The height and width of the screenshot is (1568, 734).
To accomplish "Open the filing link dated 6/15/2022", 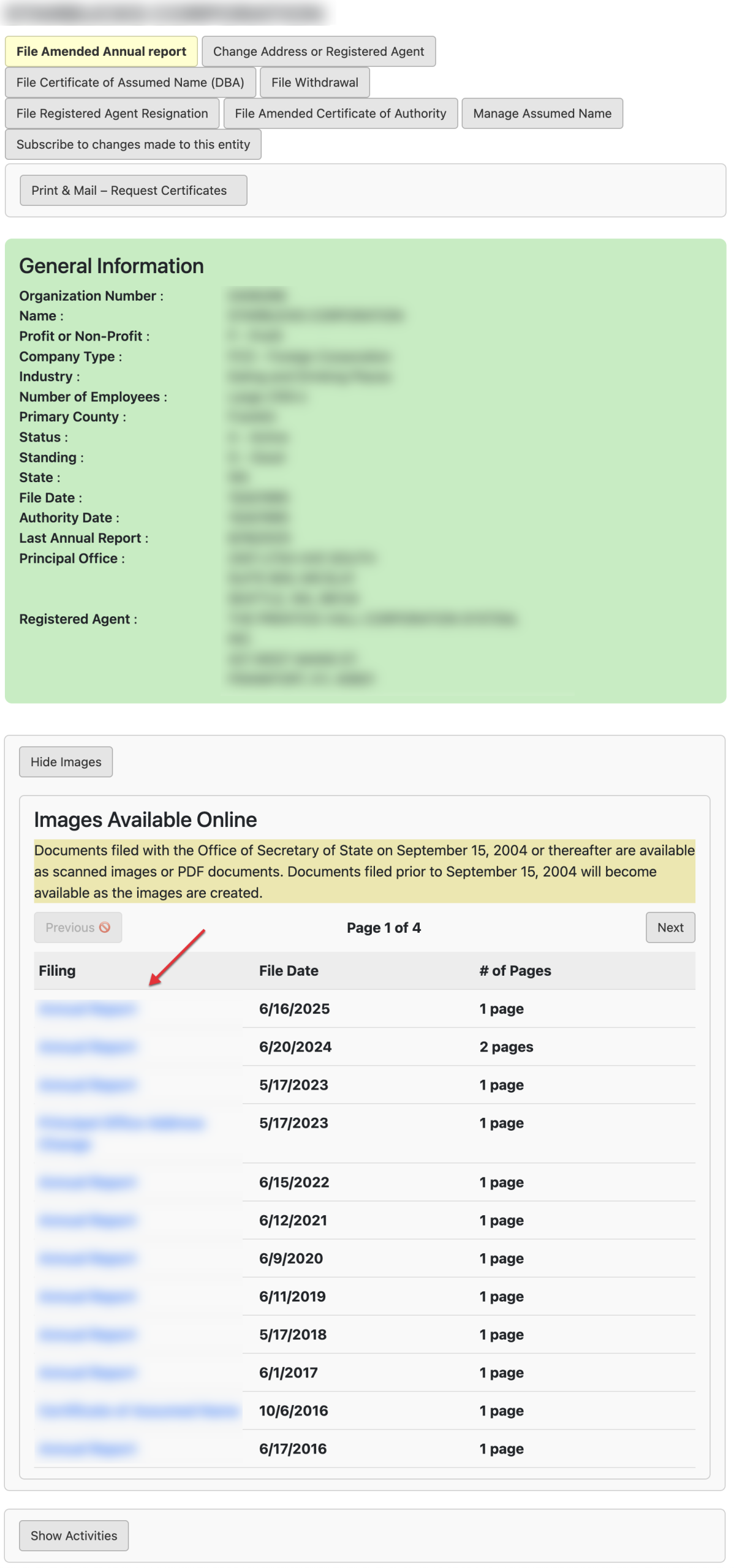I will (x=86, y=1182).
